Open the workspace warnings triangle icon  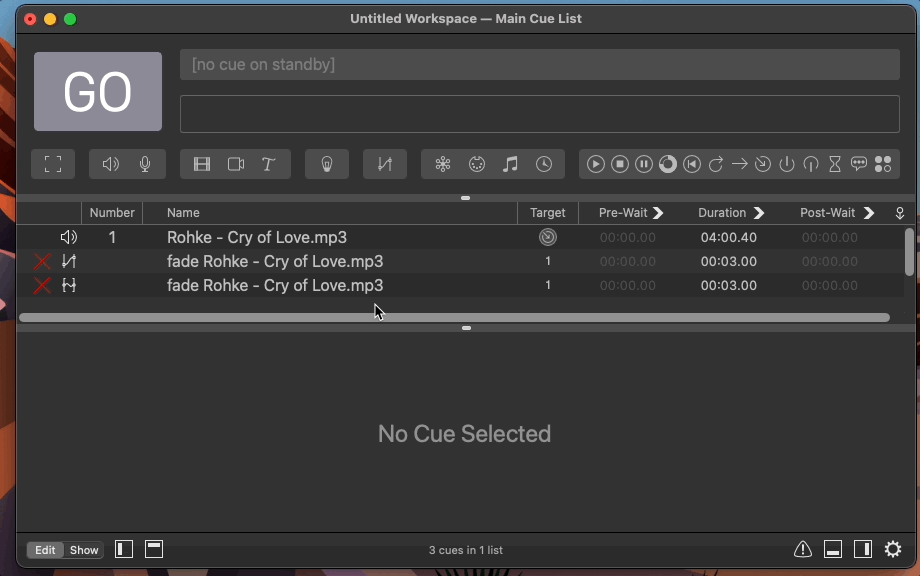(803, 550)
